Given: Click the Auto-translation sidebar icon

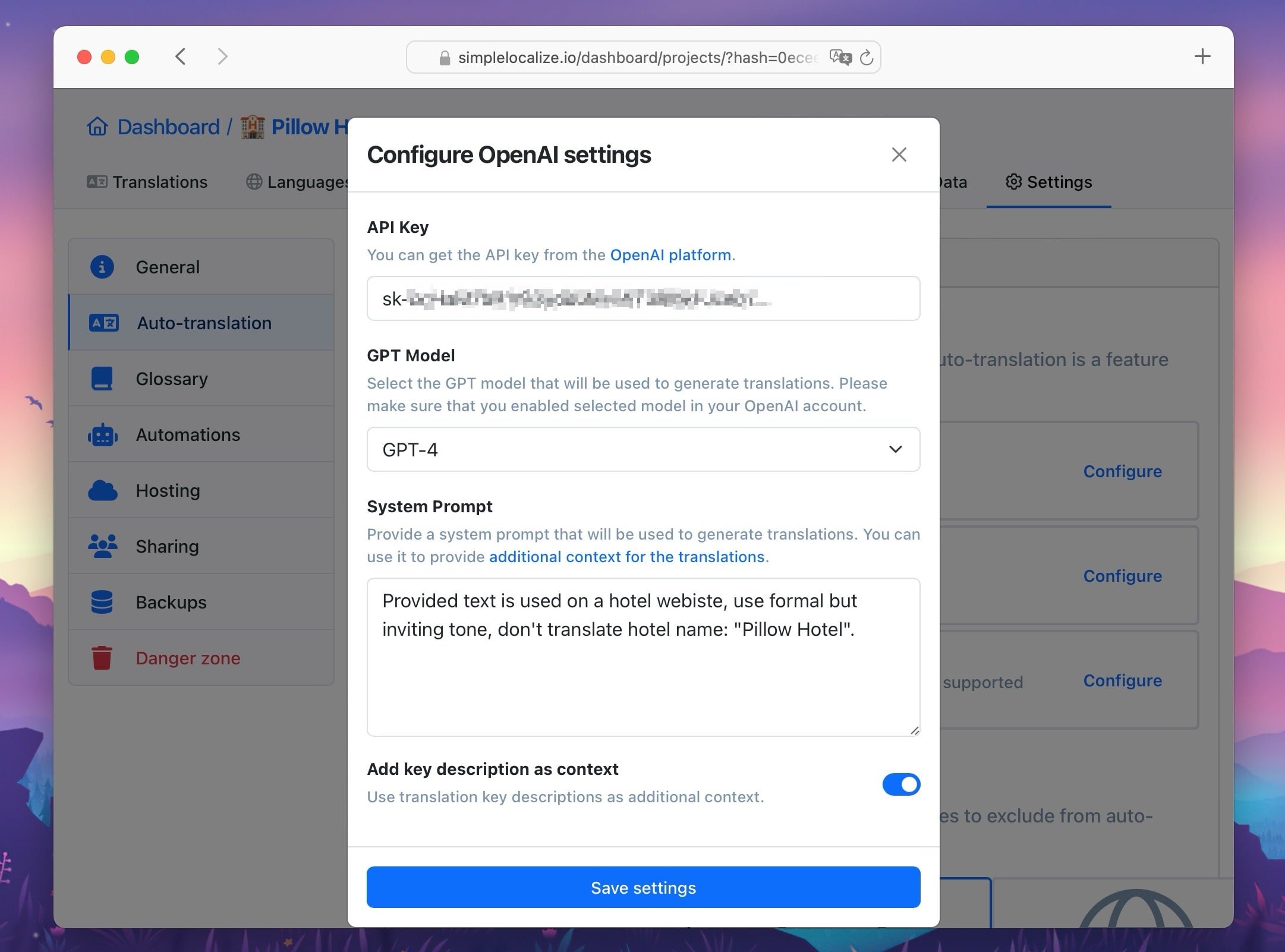Looking at the screenshot, I should click(103, 323).
